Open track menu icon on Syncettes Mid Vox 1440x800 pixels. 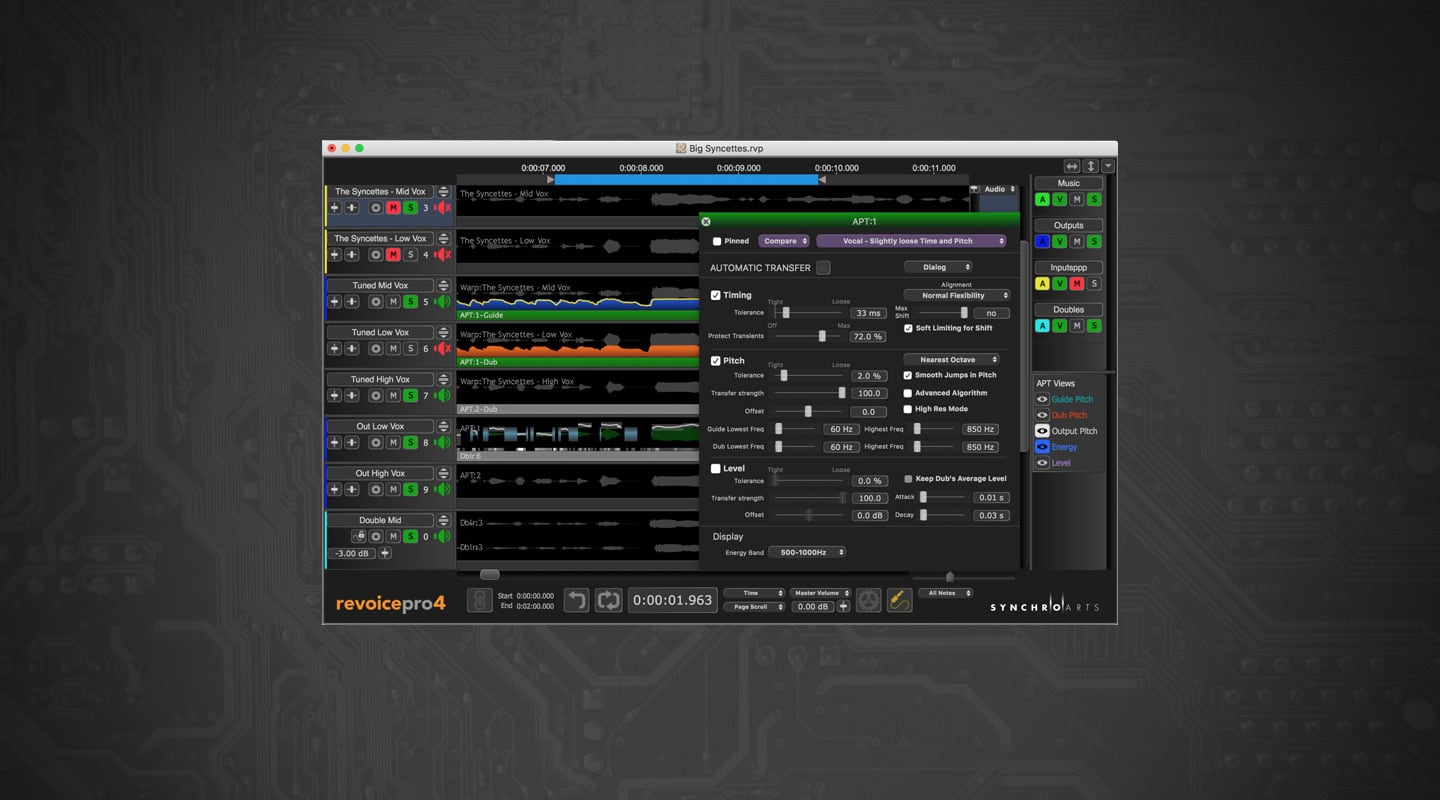[x=443, y=192]
